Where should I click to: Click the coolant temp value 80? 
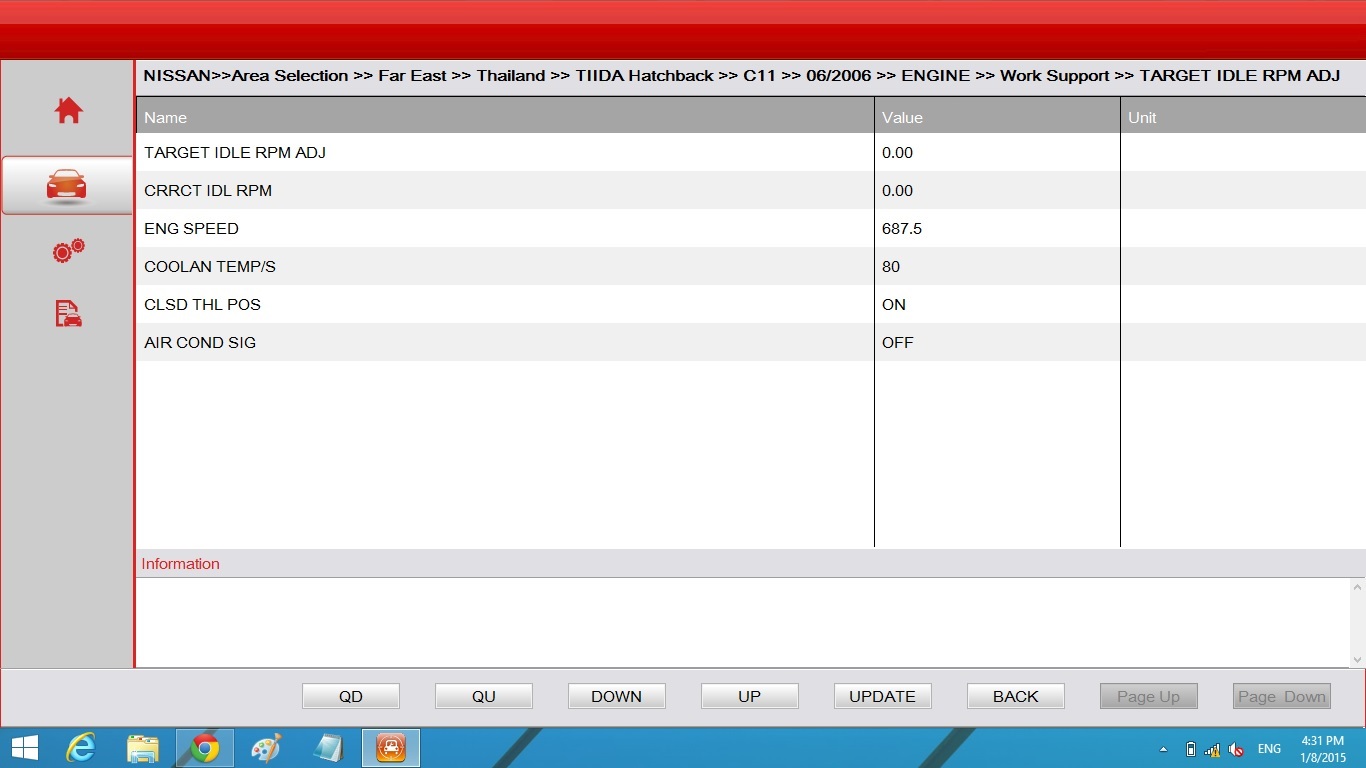[x=891, y=267]
